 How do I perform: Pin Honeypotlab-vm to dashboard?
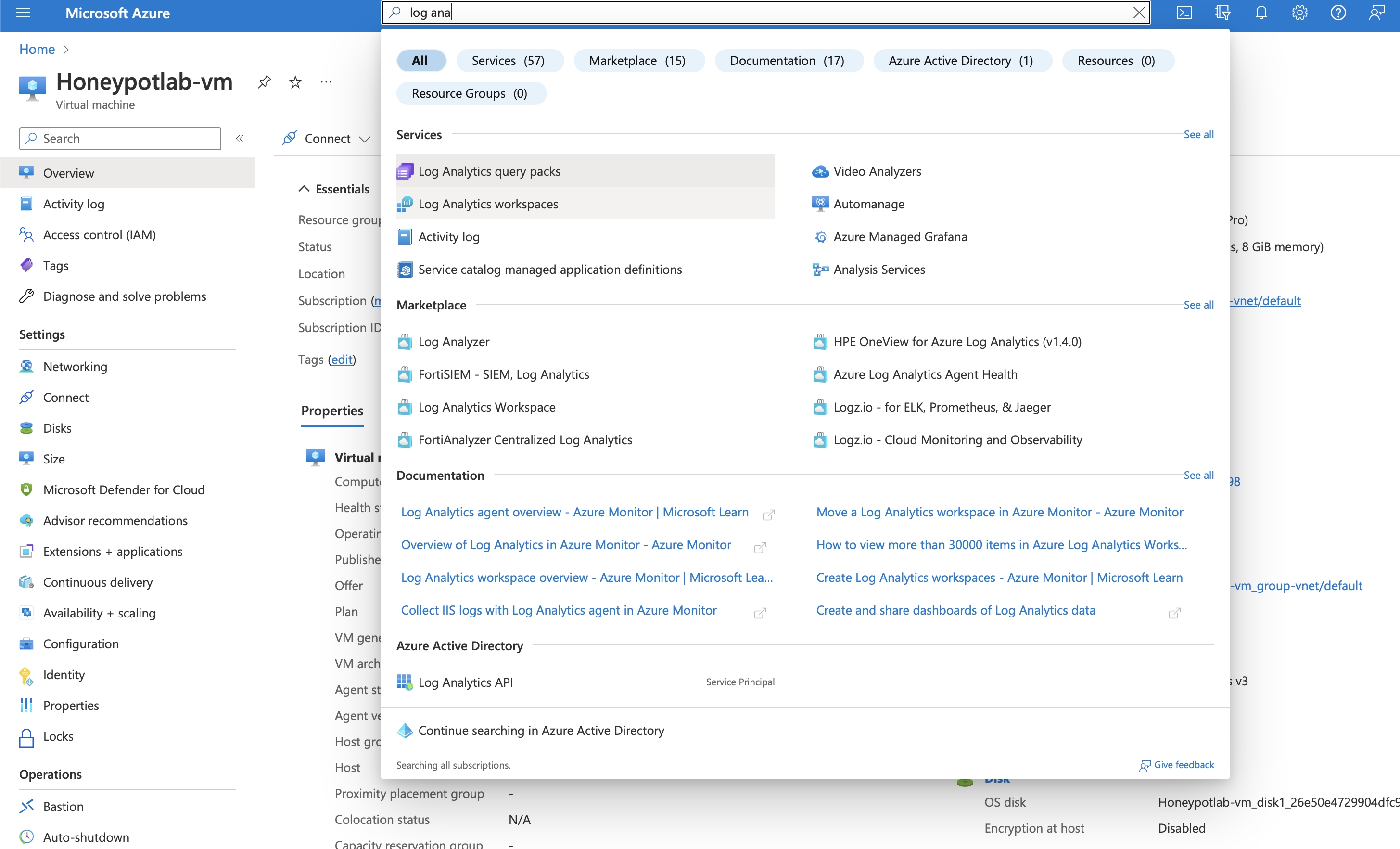(x=264, y=82)
